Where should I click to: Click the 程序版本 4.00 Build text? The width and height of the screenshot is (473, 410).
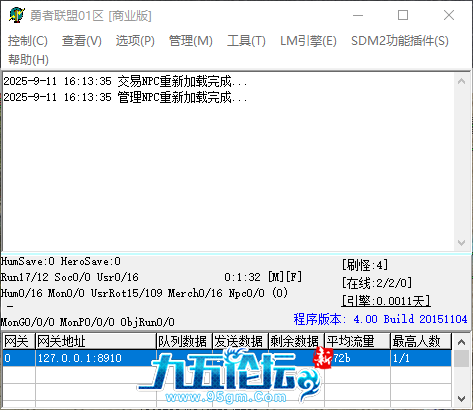(x=380, y=319)
